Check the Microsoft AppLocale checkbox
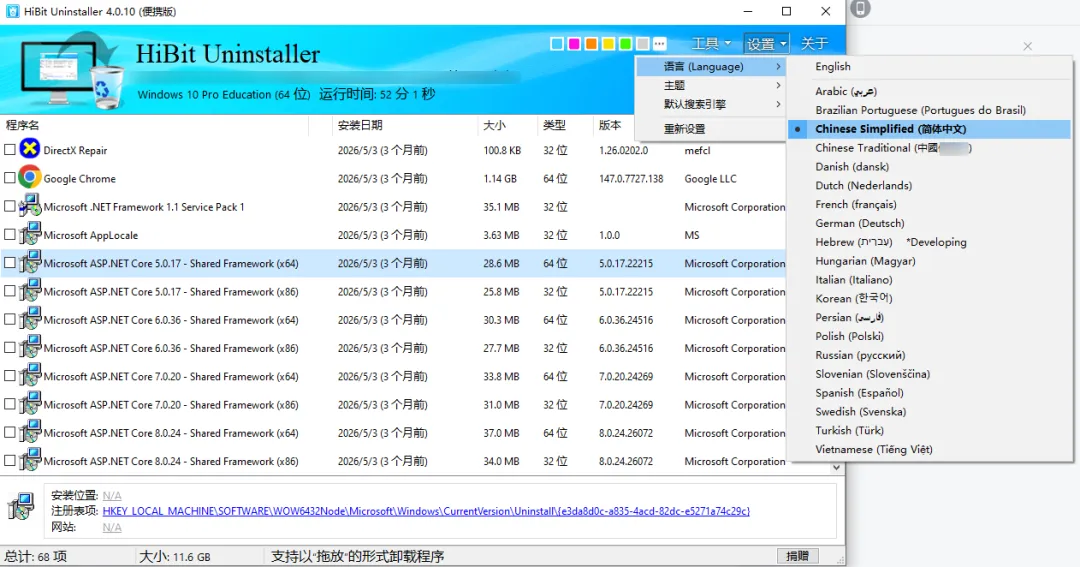The image size is (1080, 567). click(10, 234)
